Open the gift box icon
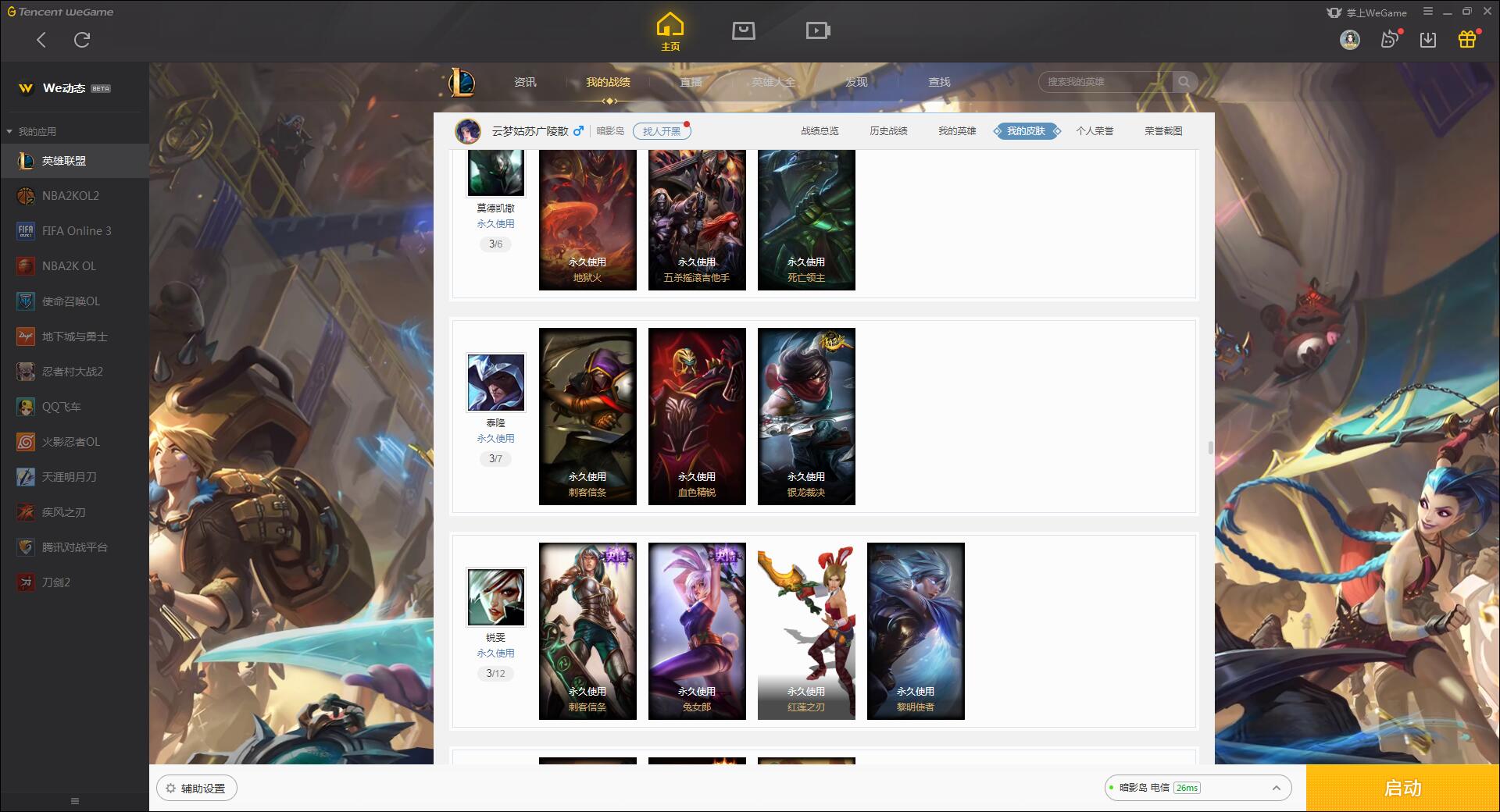Screen dimensions: 1500x812 click(1467, 39)
